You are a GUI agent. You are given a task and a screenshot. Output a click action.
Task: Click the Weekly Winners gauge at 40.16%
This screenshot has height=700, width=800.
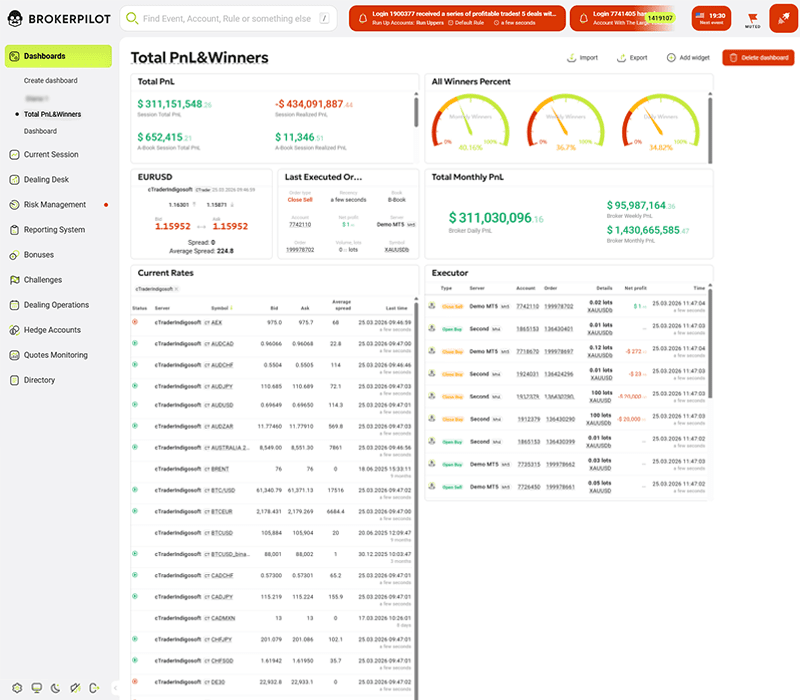[470, 120]
